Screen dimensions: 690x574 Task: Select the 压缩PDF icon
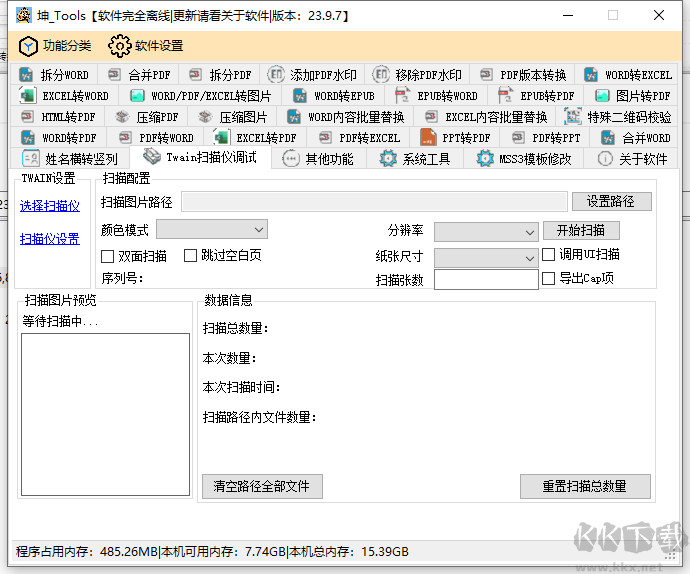tap(122, 117)
